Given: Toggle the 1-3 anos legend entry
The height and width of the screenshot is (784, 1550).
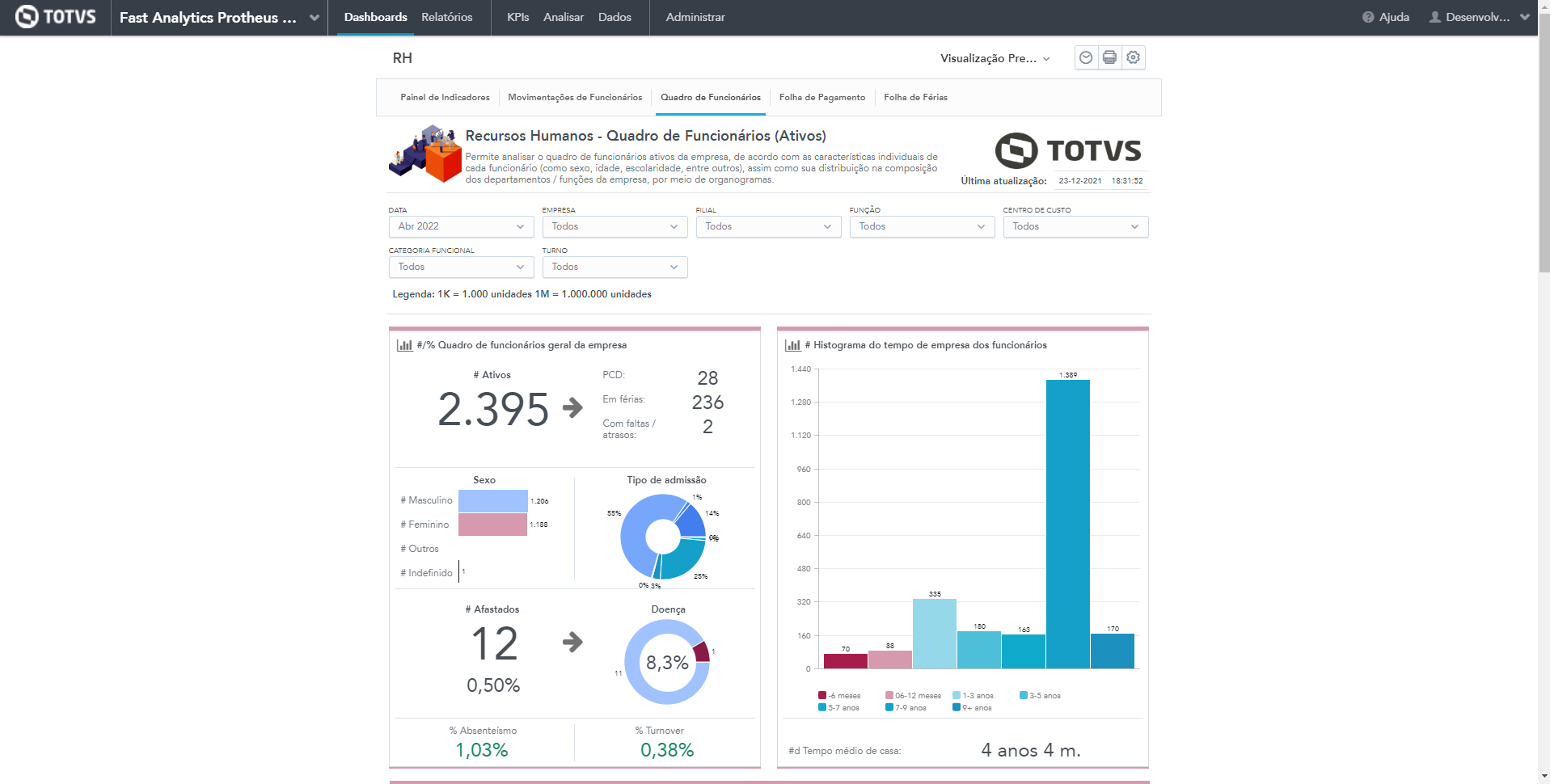Looking at the screenshot, I should point(973,695).
